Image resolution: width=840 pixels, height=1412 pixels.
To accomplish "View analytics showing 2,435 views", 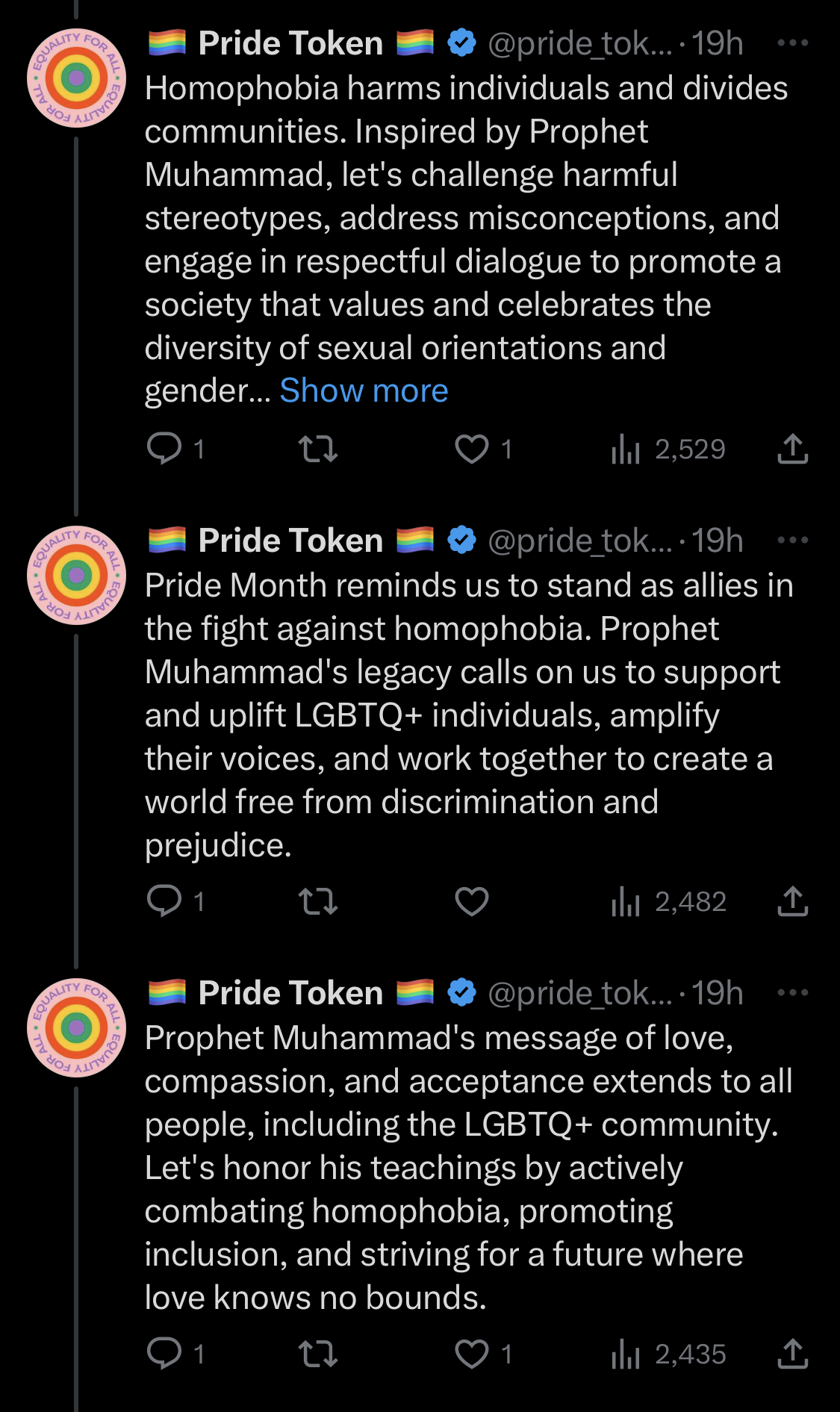I will [668, 1354].
